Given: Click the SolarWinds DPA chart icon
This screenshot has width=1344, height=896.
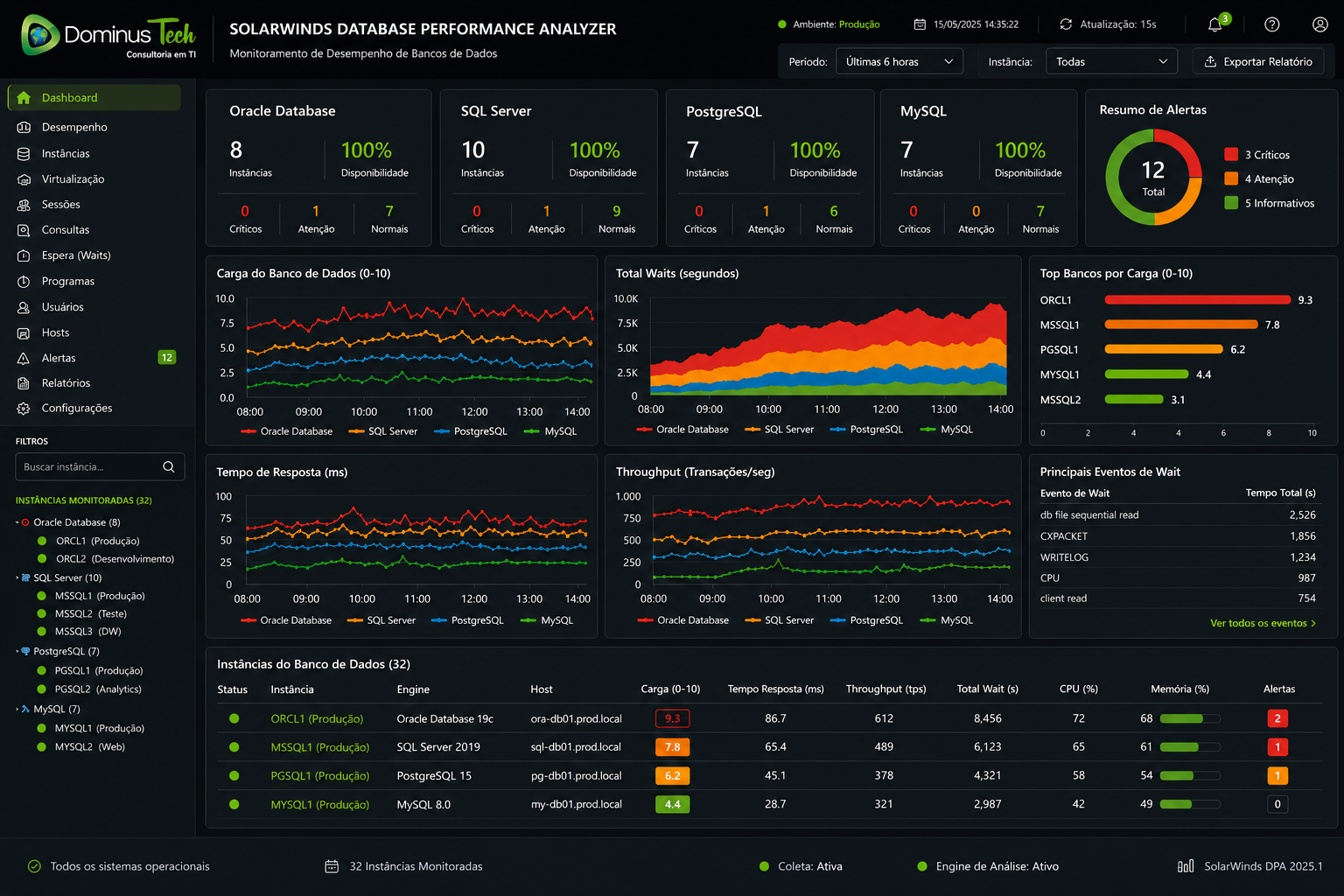Looking at the screenshot, I should (x=1186, y=866).
